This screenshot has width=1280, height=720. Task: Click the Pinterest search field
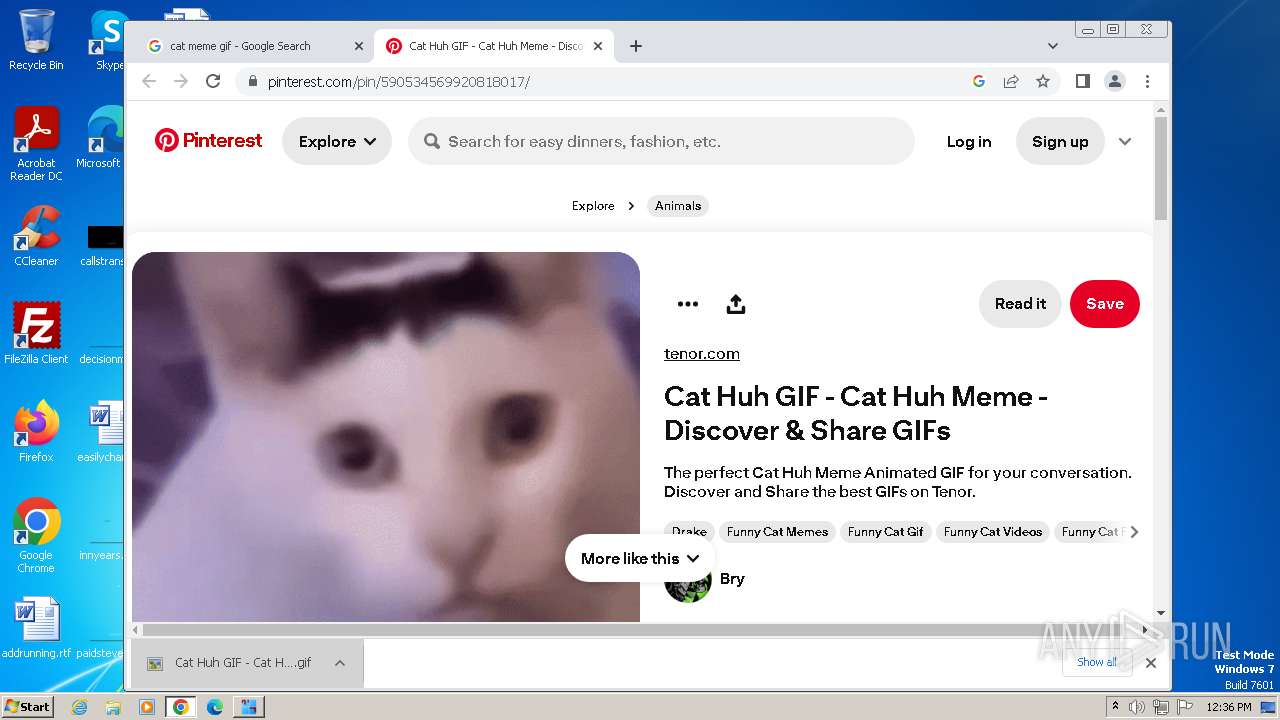click(661, 141)
